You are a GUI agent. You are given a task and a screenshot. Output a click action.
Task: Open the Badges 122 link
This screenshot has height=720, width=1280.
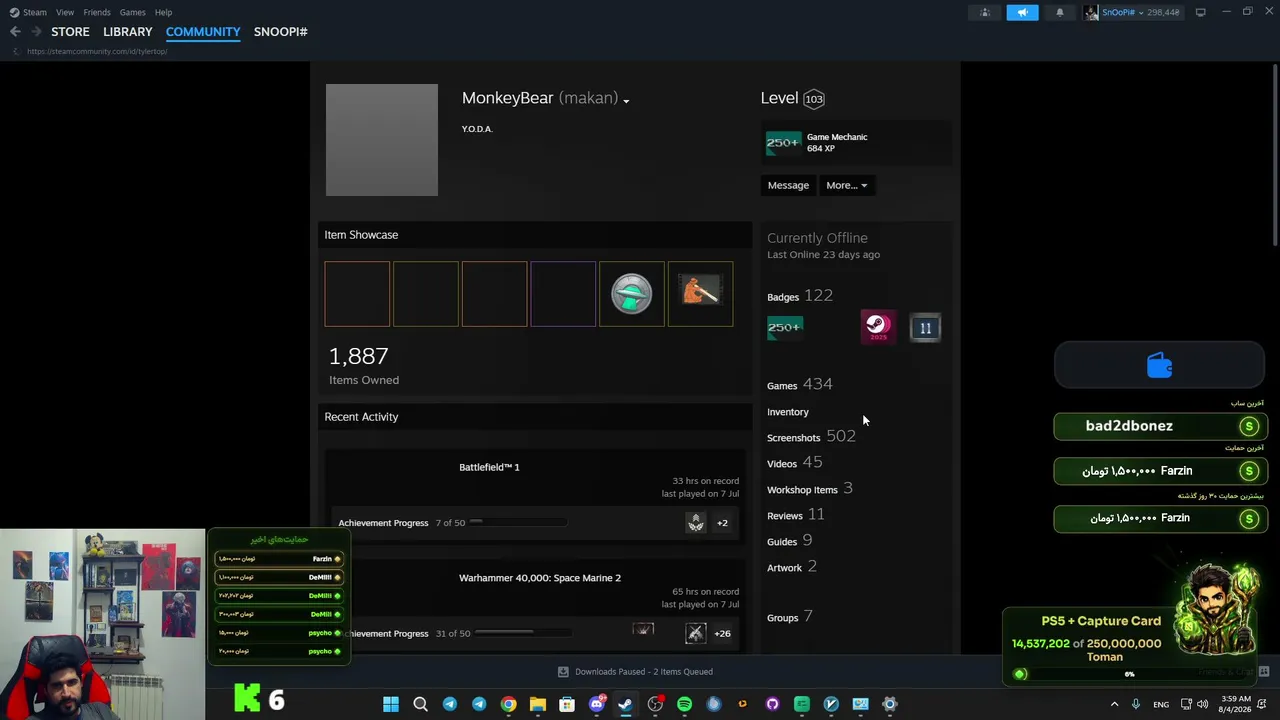pos(800,296)
